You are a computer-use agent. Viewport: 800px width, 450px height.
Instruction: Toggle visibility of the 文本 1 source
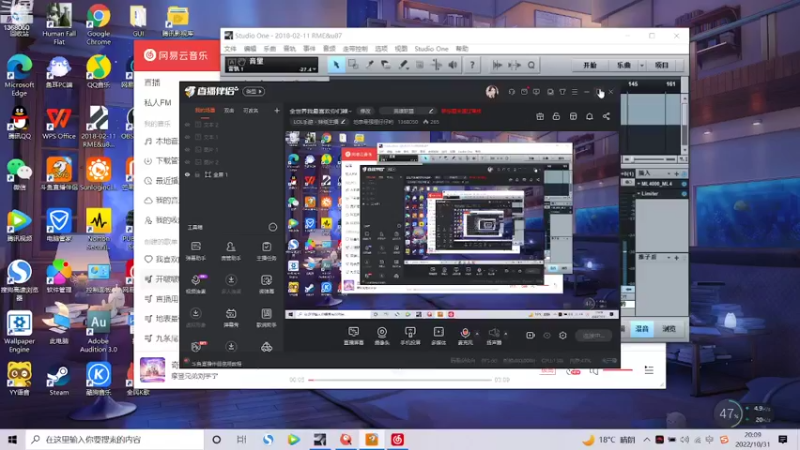pos(187,137)
